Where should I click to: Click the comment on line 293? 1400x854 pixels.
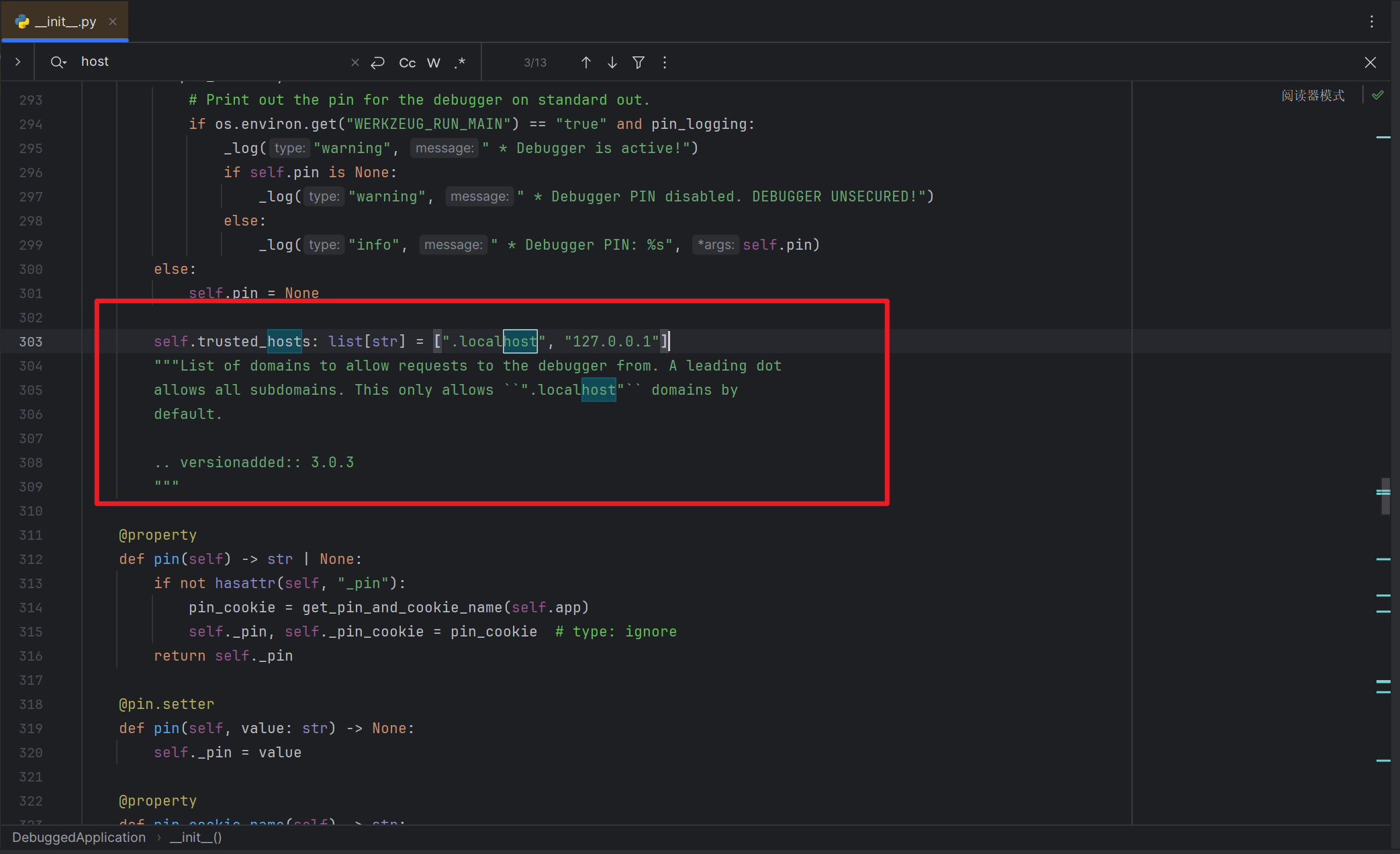[419, 100]
